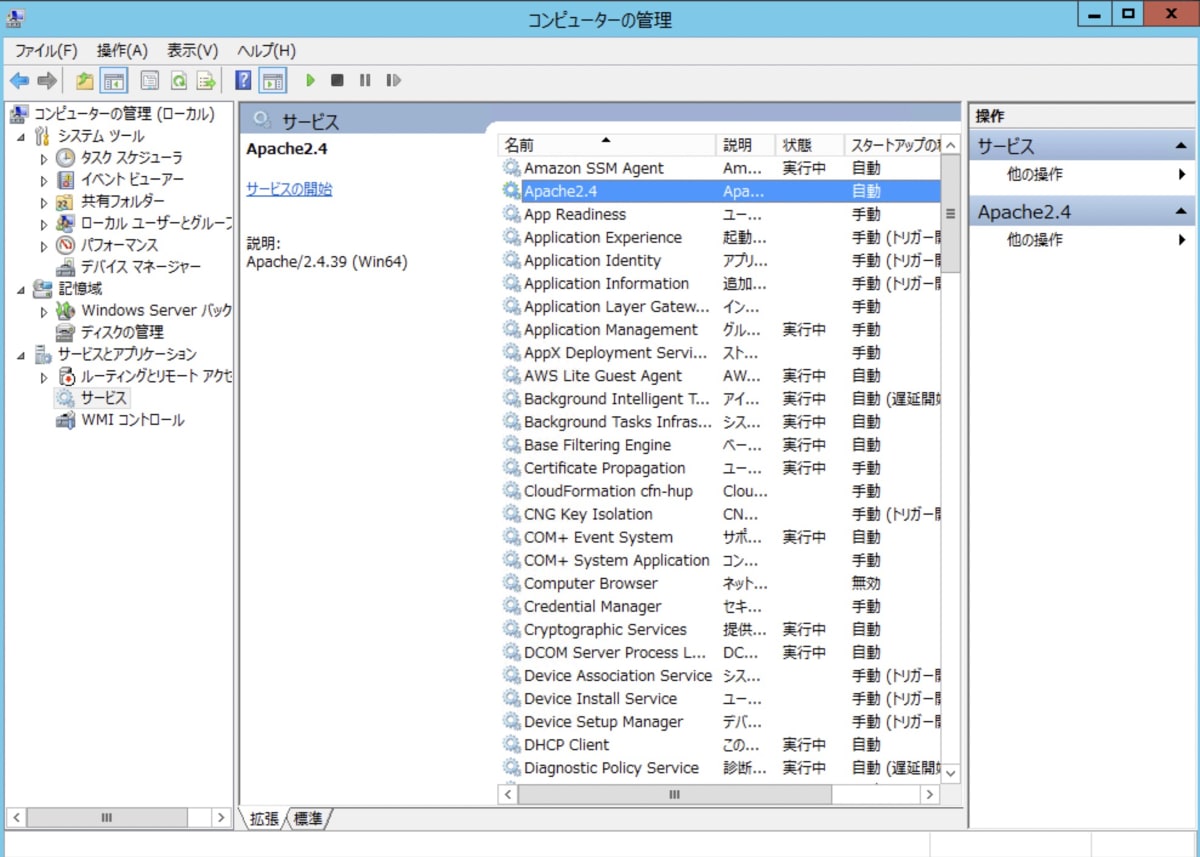Image resolution: width=1200 pixels, height=857 pixels.
Task: Click the services list horizontal scrollbar thumb
Action: (674, 794)
